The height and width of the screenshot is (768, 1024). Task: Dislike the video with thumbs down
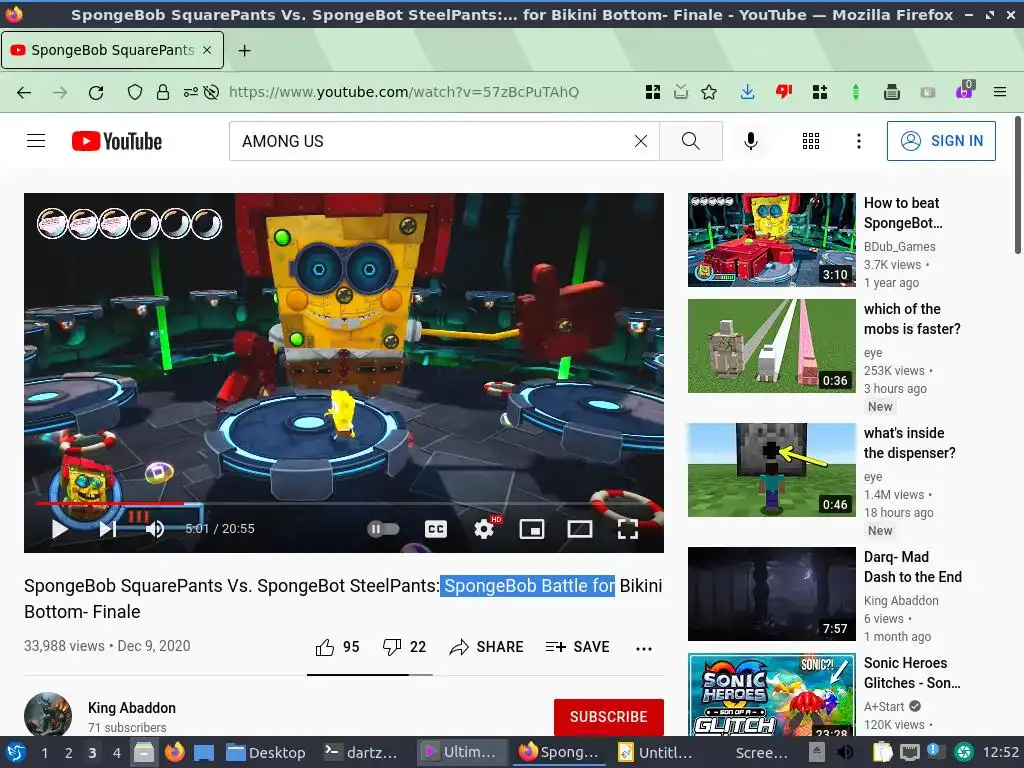(x=404, y=647)
